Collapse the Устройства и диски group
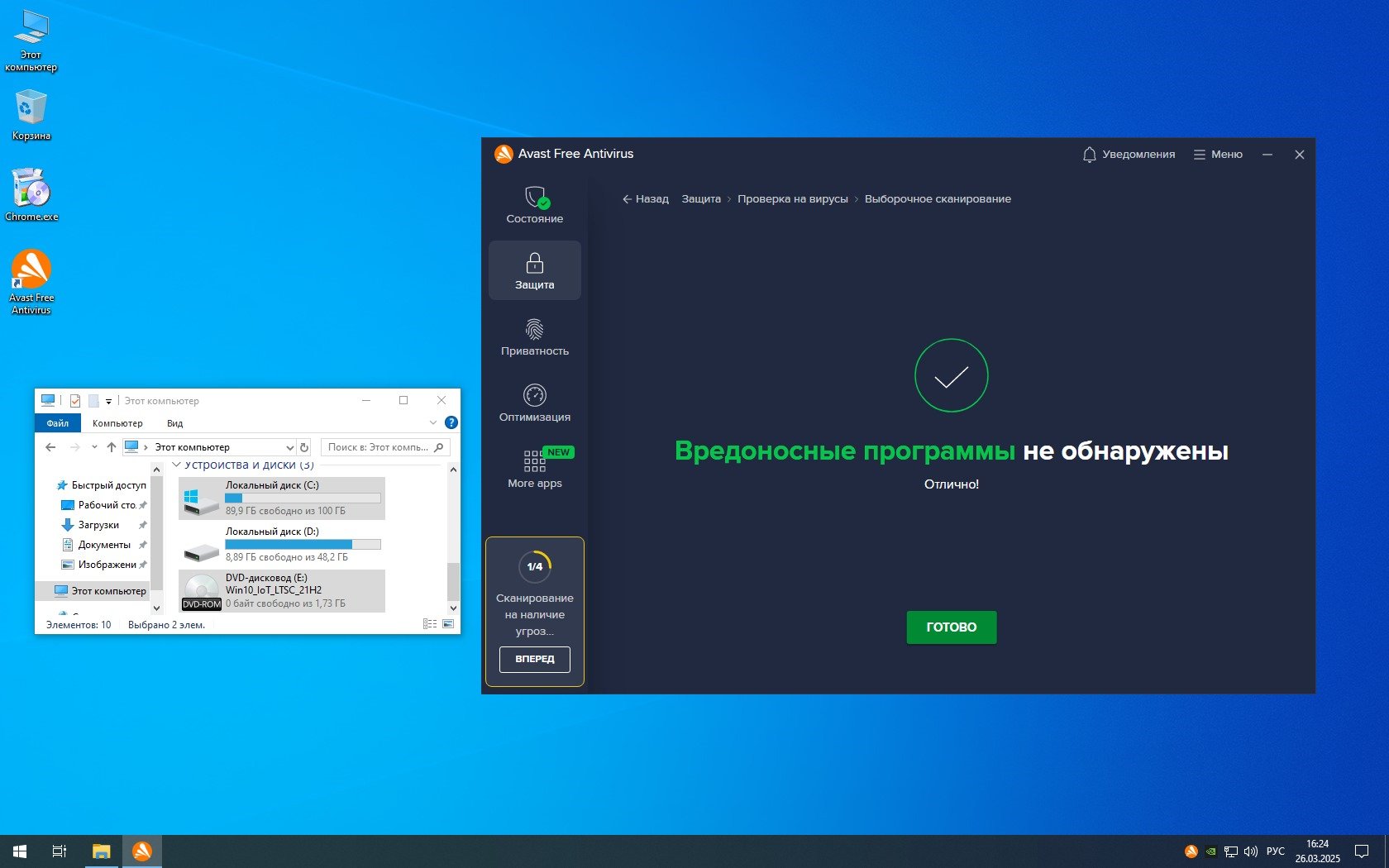This screenshot has width=1389, height=868. 176,465
